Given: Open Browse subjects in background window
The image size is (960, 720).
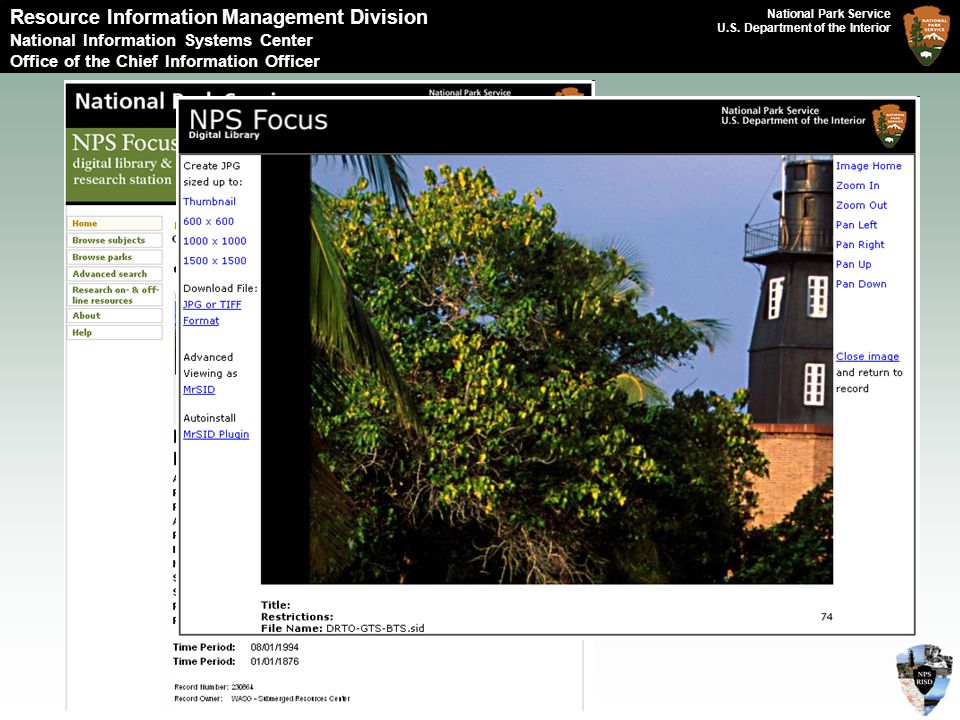Looking at the screenshot, I should (x=114, y=240).
